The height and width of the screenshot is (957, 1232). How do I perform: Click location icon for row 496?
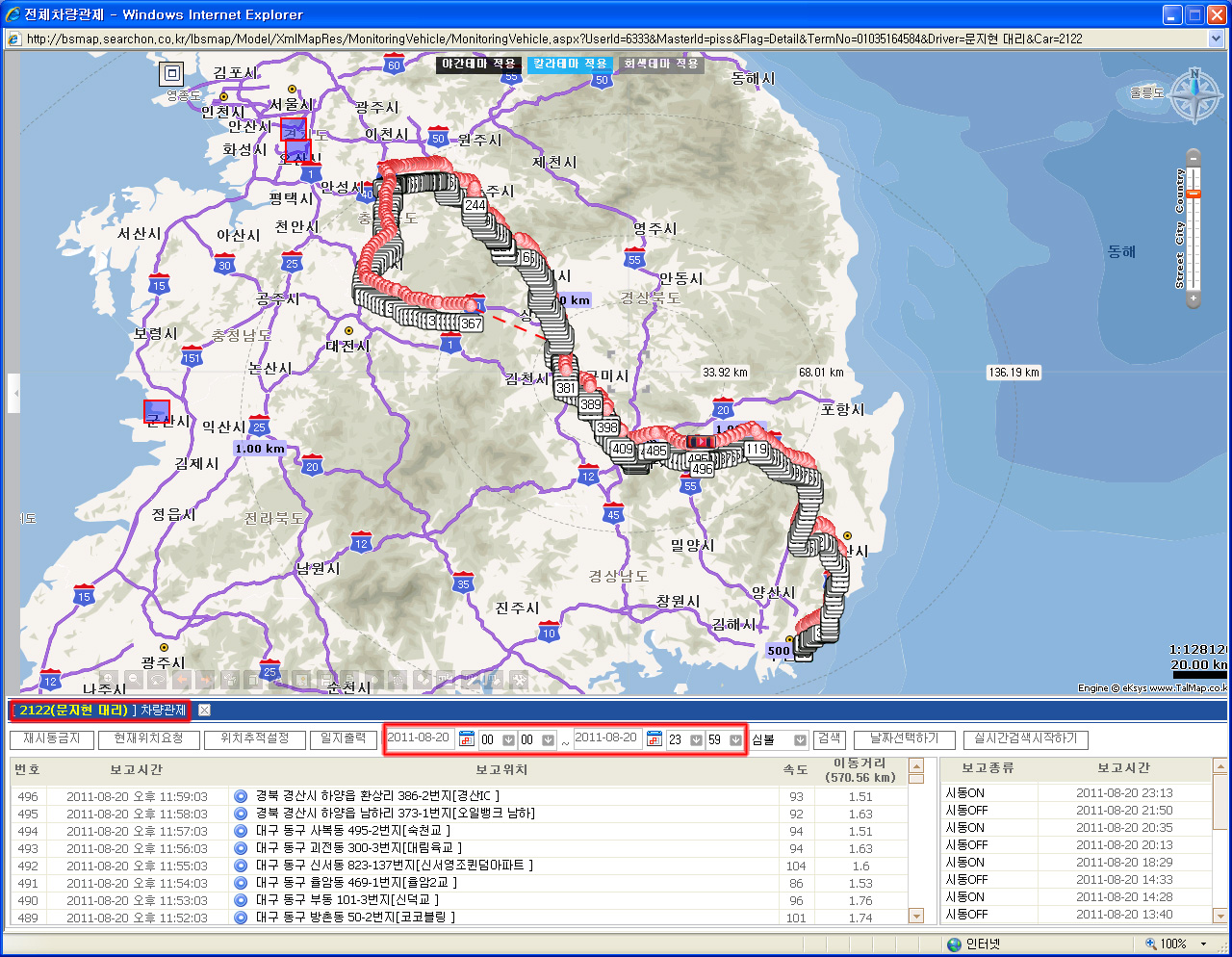click(241, 796)
